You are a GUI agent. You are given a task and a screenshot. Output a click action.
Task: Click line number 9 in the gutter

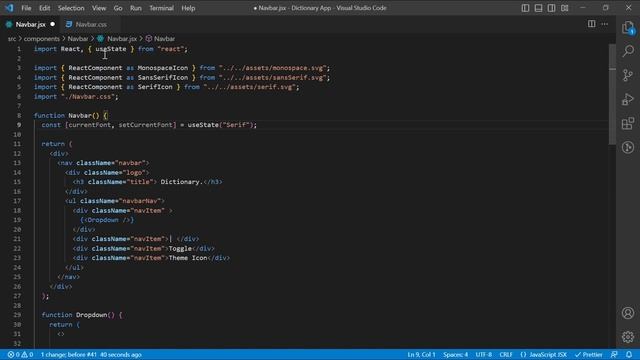19,125
